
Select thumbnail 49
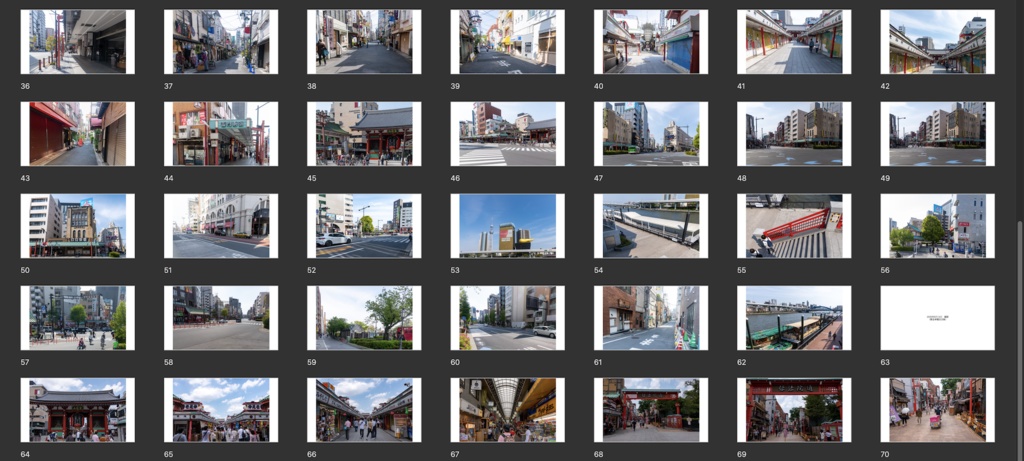(938, 134)
